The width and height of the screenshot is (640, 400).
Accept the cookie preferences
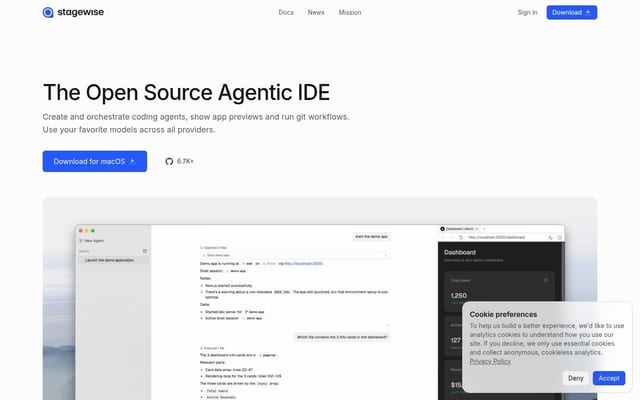609,378
